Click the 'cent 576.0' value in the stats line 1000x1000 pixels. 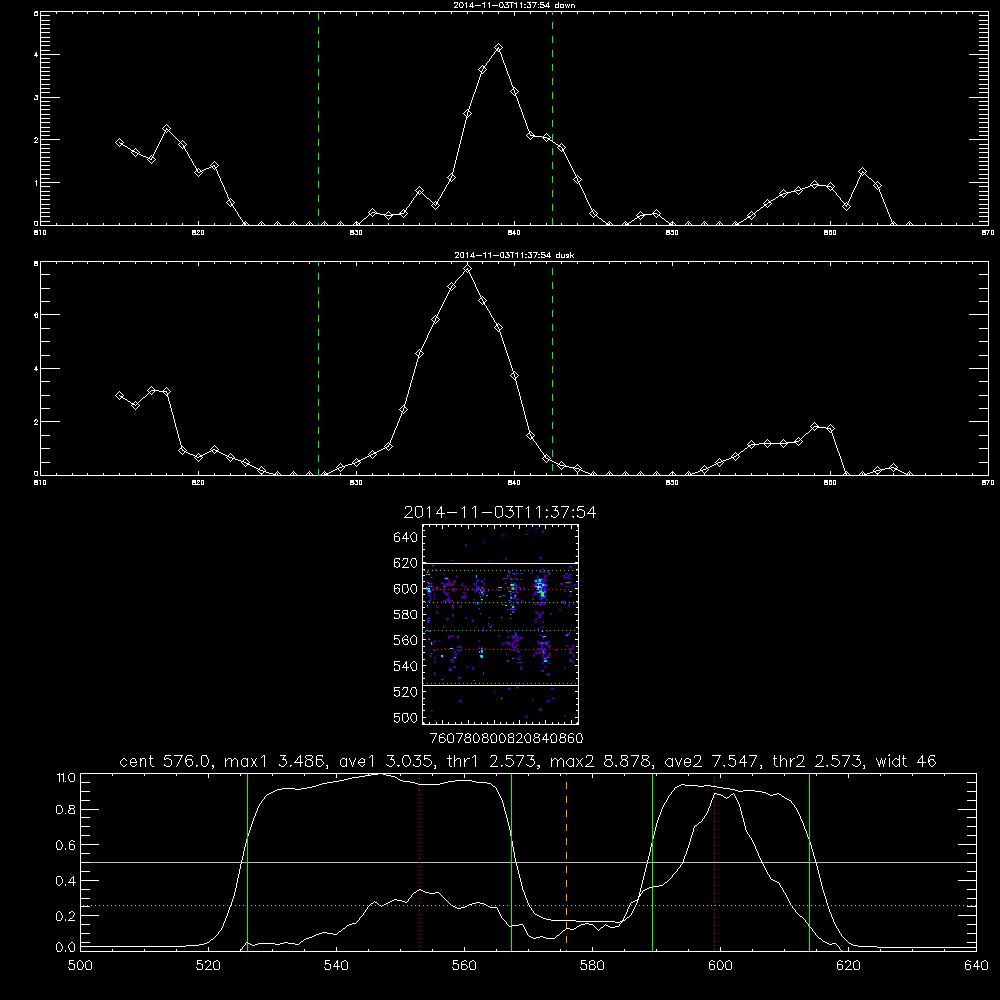click(165, 761)
